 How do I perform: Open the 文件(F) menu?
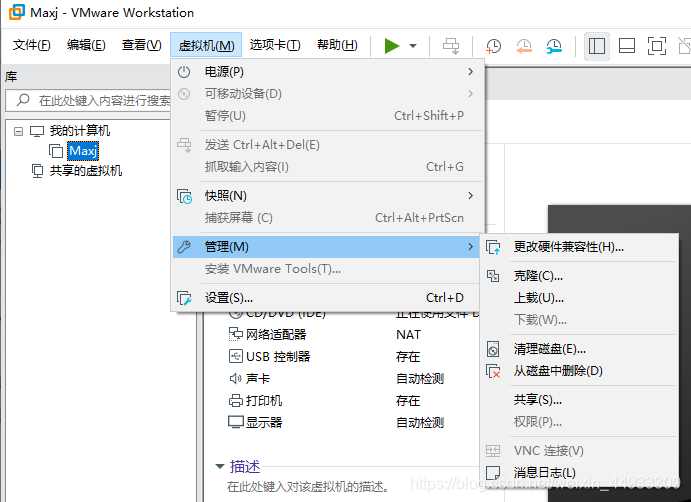coord(32,45)
